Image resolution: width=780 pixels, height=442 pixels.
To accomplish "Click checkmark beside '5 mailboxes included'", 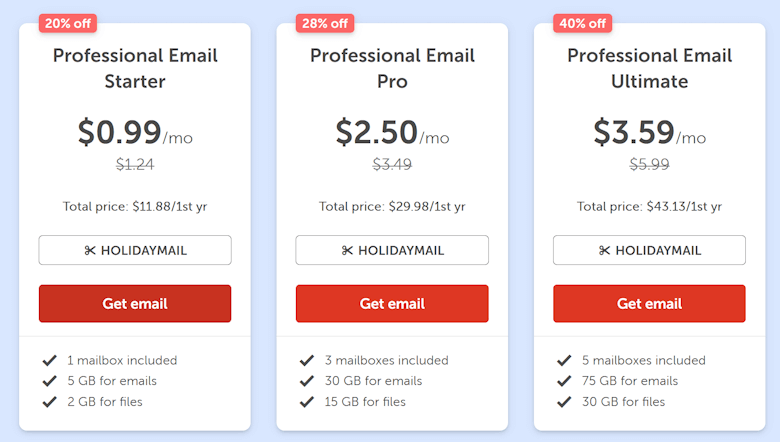I will click(563, 360).
